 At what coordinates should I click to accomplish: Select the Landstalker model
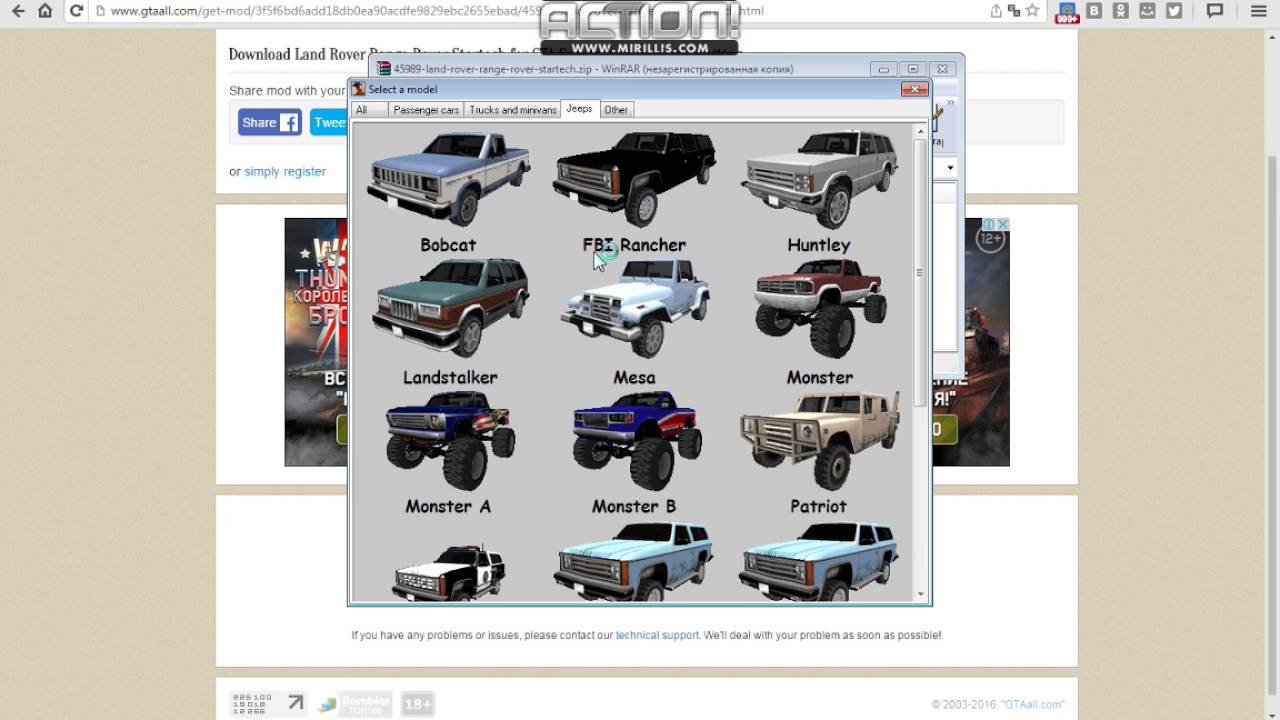(450, 308)
